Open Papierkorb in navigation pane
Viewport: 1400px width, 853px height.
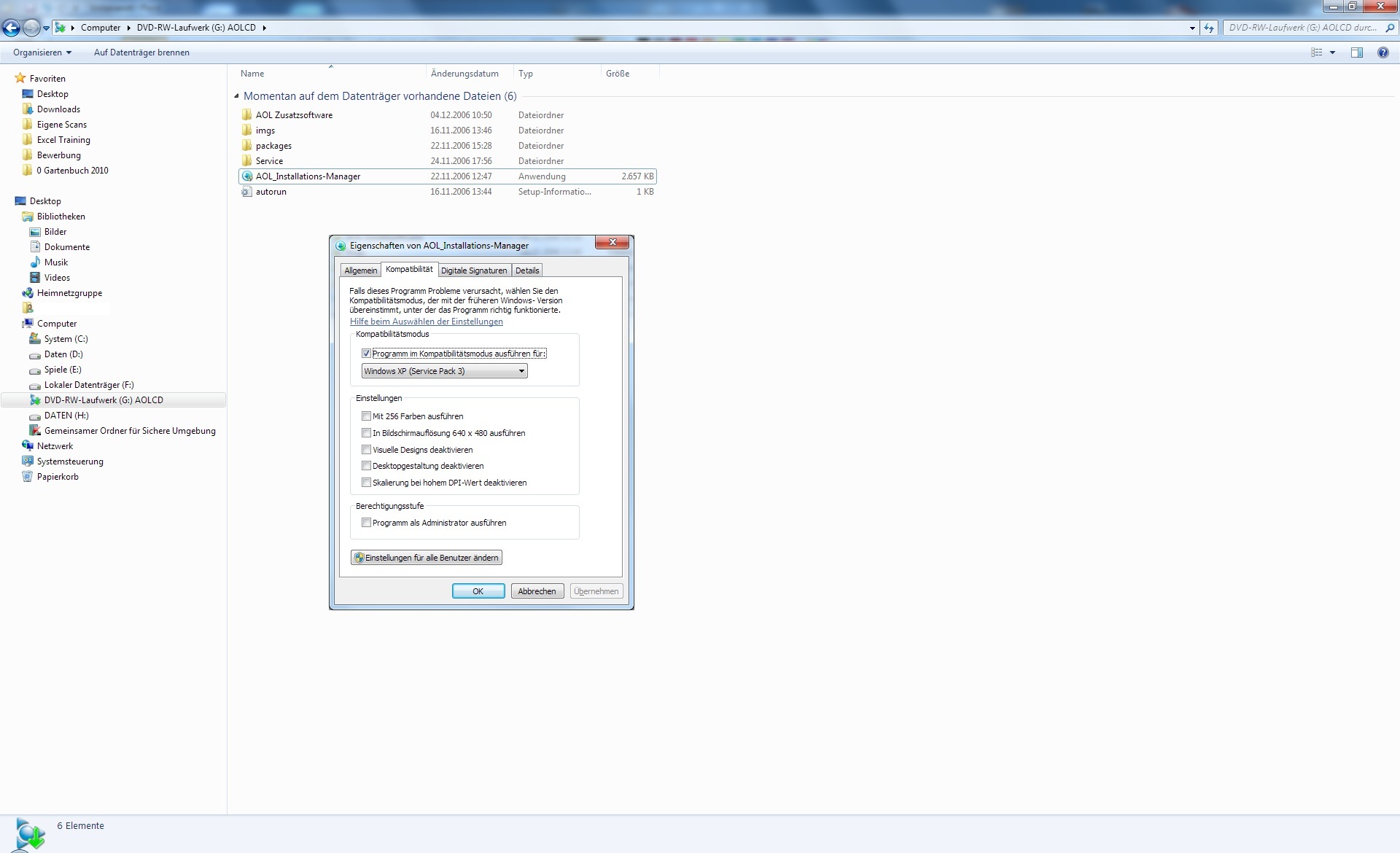click(x=58, y=477)
